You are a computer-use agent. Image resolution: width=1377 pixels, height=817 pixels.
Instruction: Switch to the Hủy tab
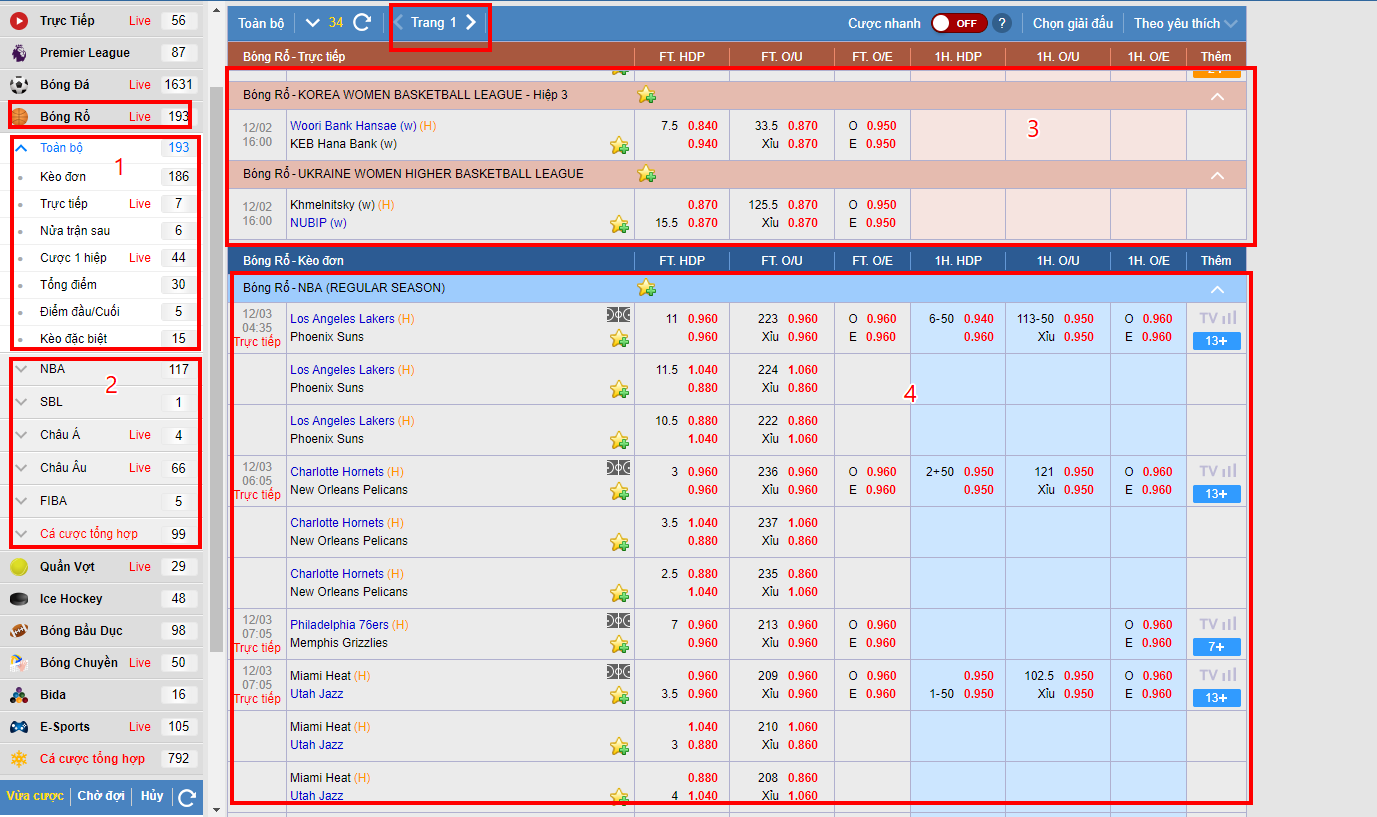point(151,796)
